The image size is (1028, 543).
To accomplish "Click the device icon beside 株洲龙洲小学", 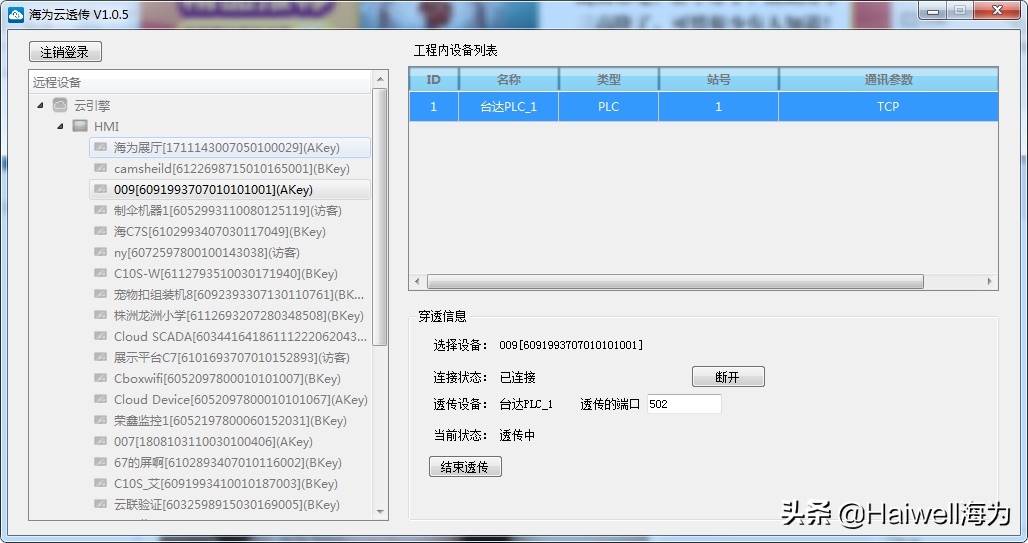I will coord(100,315).
